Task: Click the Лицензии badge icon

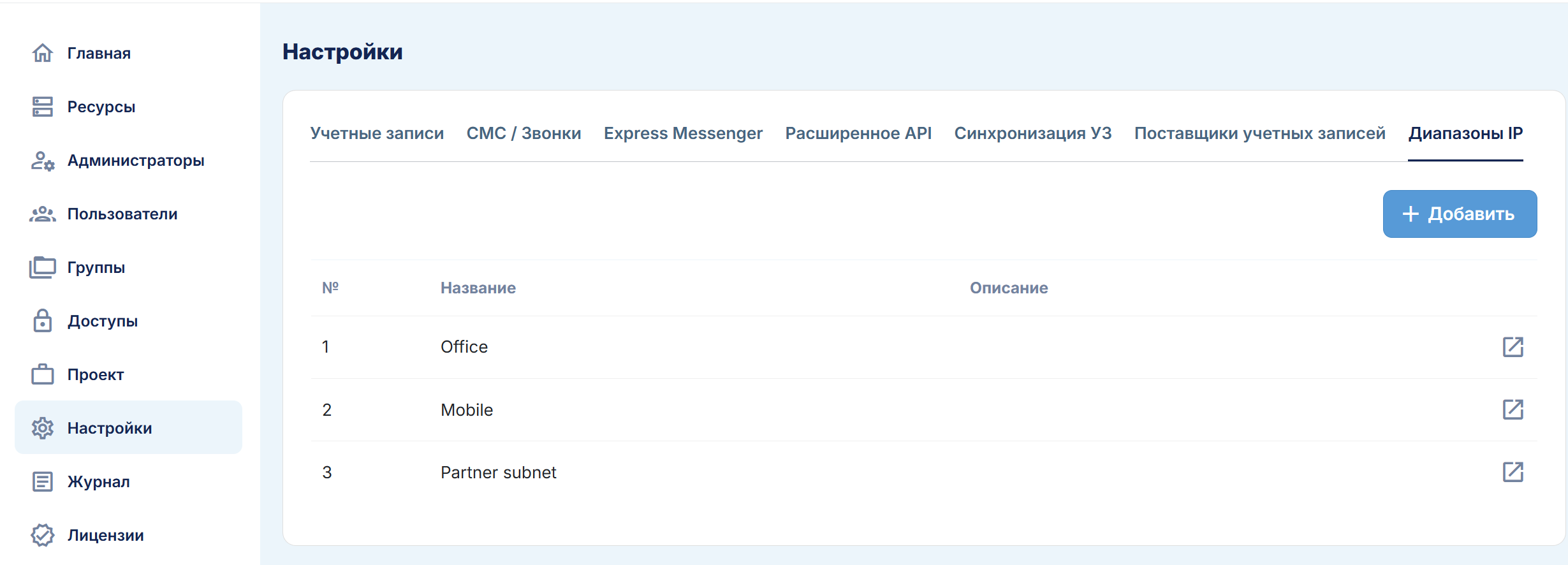Action: pos(43,535)
